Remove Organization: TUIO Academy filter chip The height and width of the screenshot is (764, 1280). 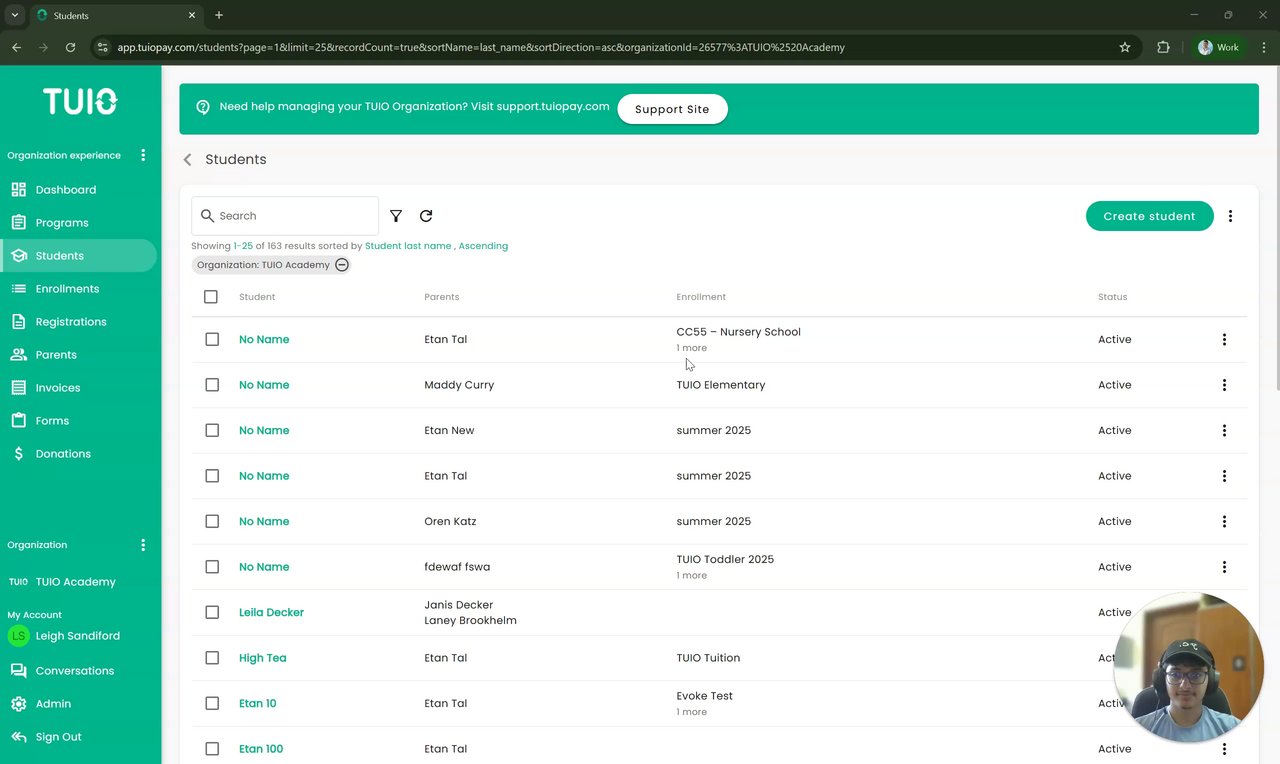pyautogui.click(x=342, y=265)
